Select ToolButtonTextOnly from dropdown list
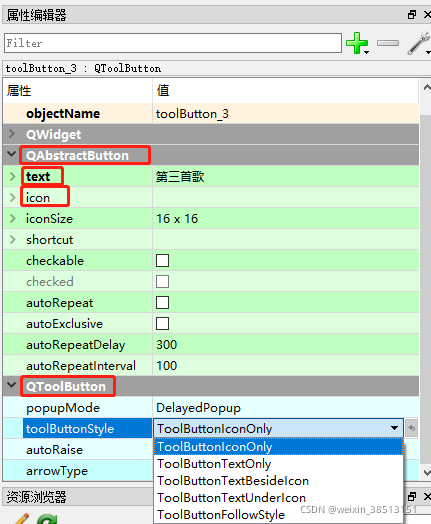The width and height of the screenshot is (431, 524). pyautogui.click(x=278, y=464)
